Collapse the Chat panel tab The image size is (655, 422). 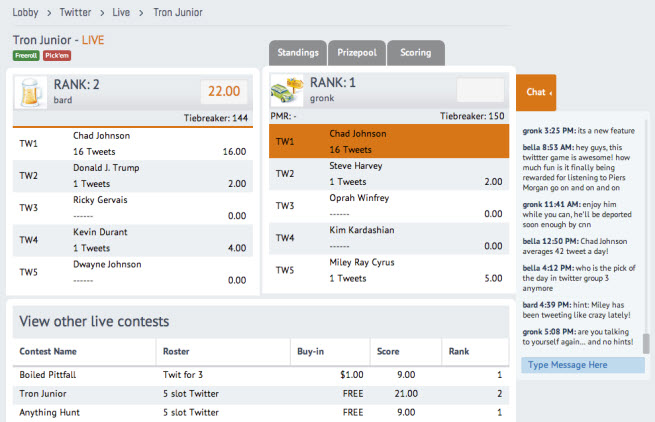click(x=536, y=92)
